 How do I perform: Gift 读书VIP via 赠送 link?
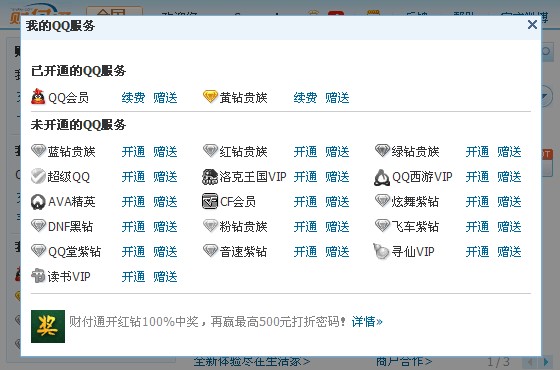tap(165, 277)
